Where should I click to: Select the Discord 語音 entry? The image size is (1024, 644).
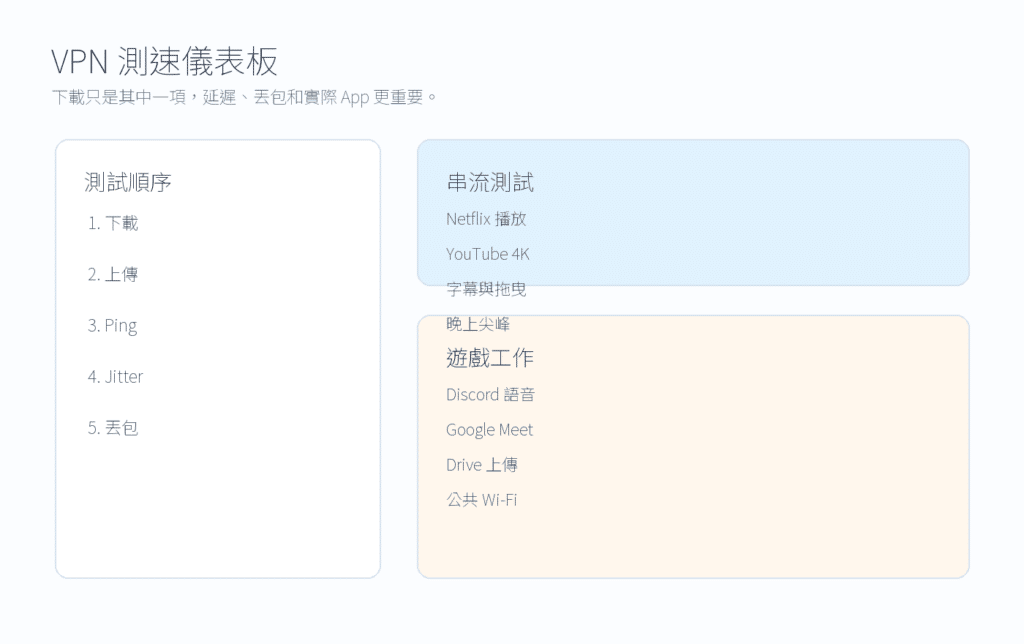[x=490, y=394]
